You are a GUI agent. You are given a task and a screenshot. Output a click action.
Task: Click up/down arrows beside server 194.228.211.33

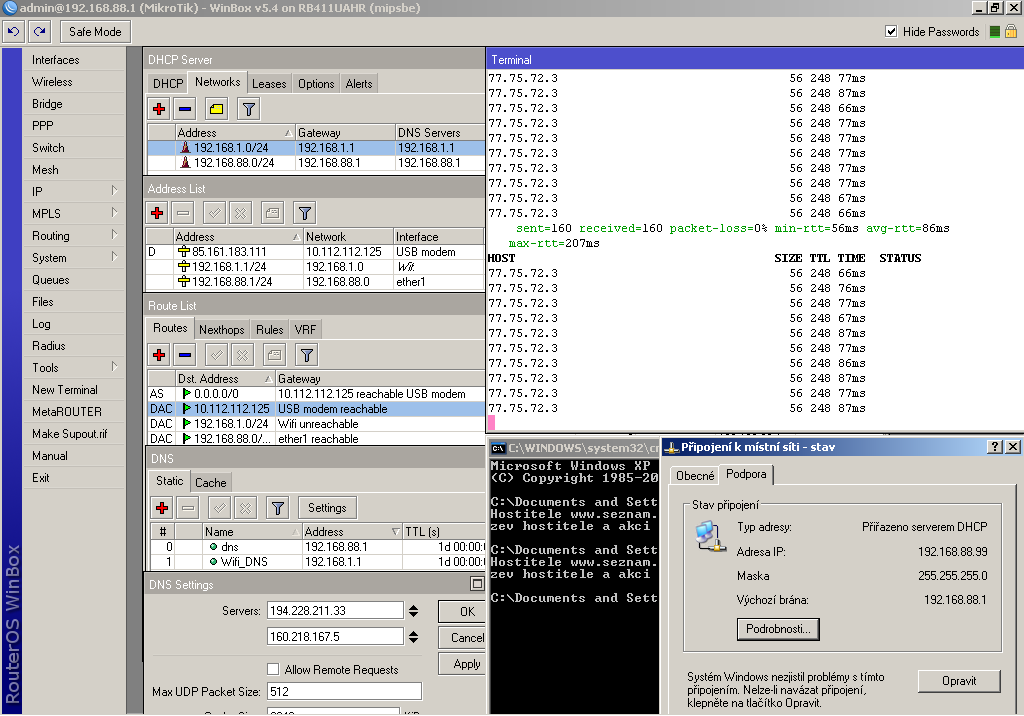tap(413, 611)
